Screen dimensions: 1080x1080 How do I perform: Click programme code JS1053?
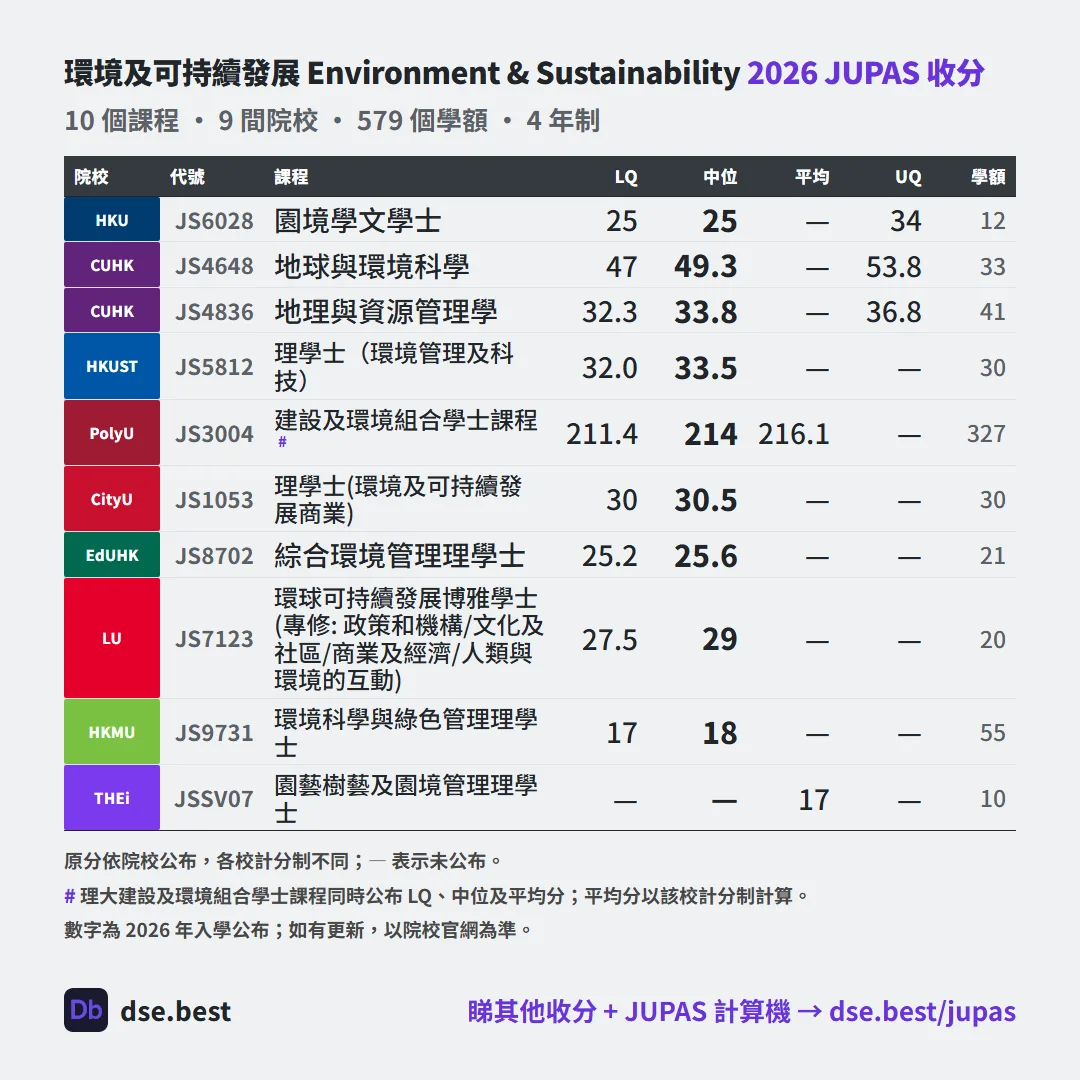click(214, 501)
